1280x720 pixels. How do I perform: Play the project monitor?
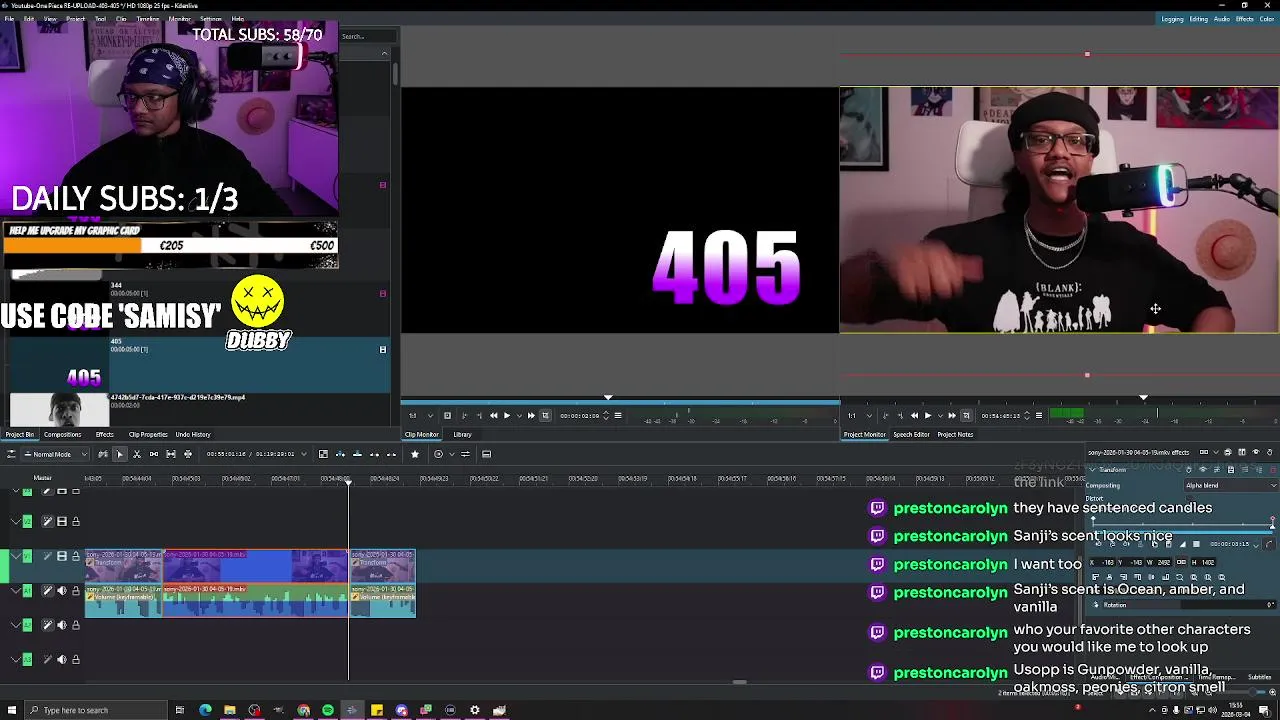point(928,415)
